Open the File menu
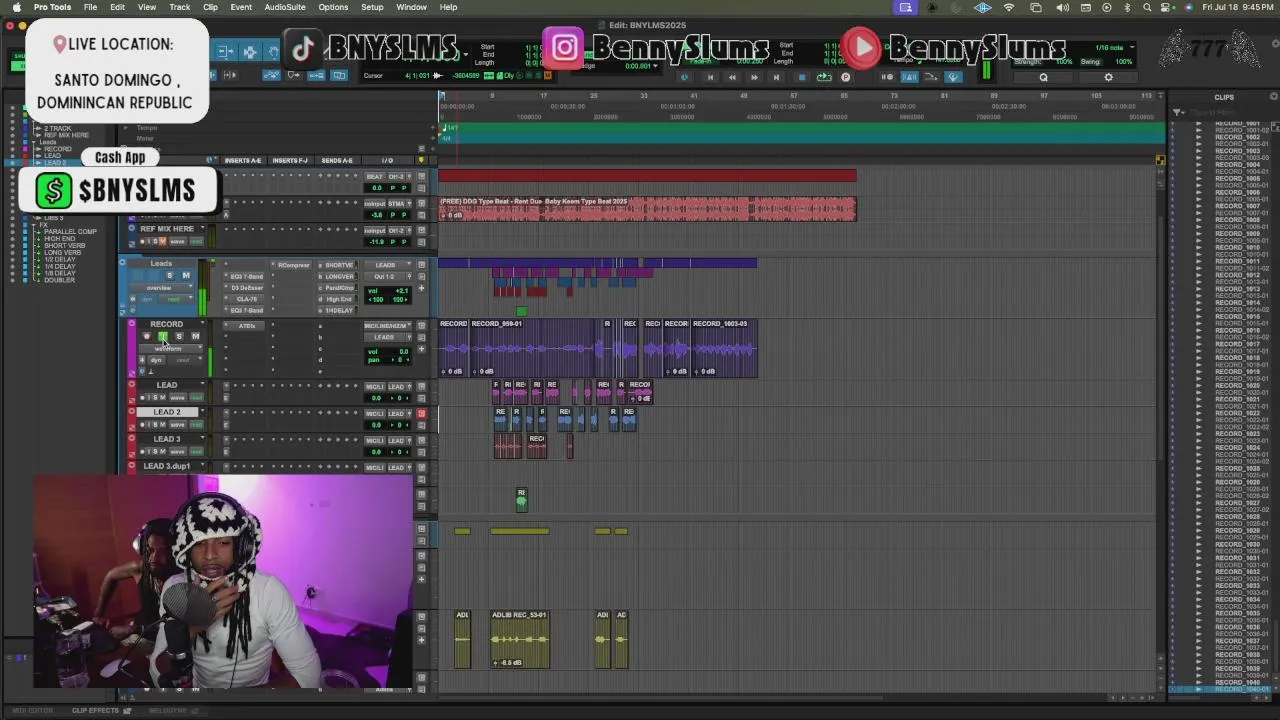This screenshot has width=1280, height=720. (90, 7)
